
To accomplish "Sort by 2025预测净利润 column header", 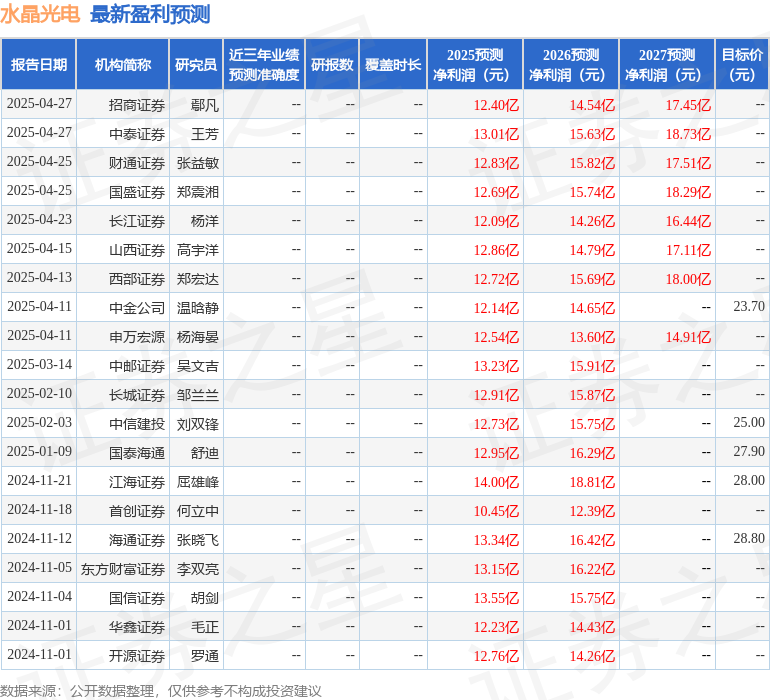I will 475,65.
